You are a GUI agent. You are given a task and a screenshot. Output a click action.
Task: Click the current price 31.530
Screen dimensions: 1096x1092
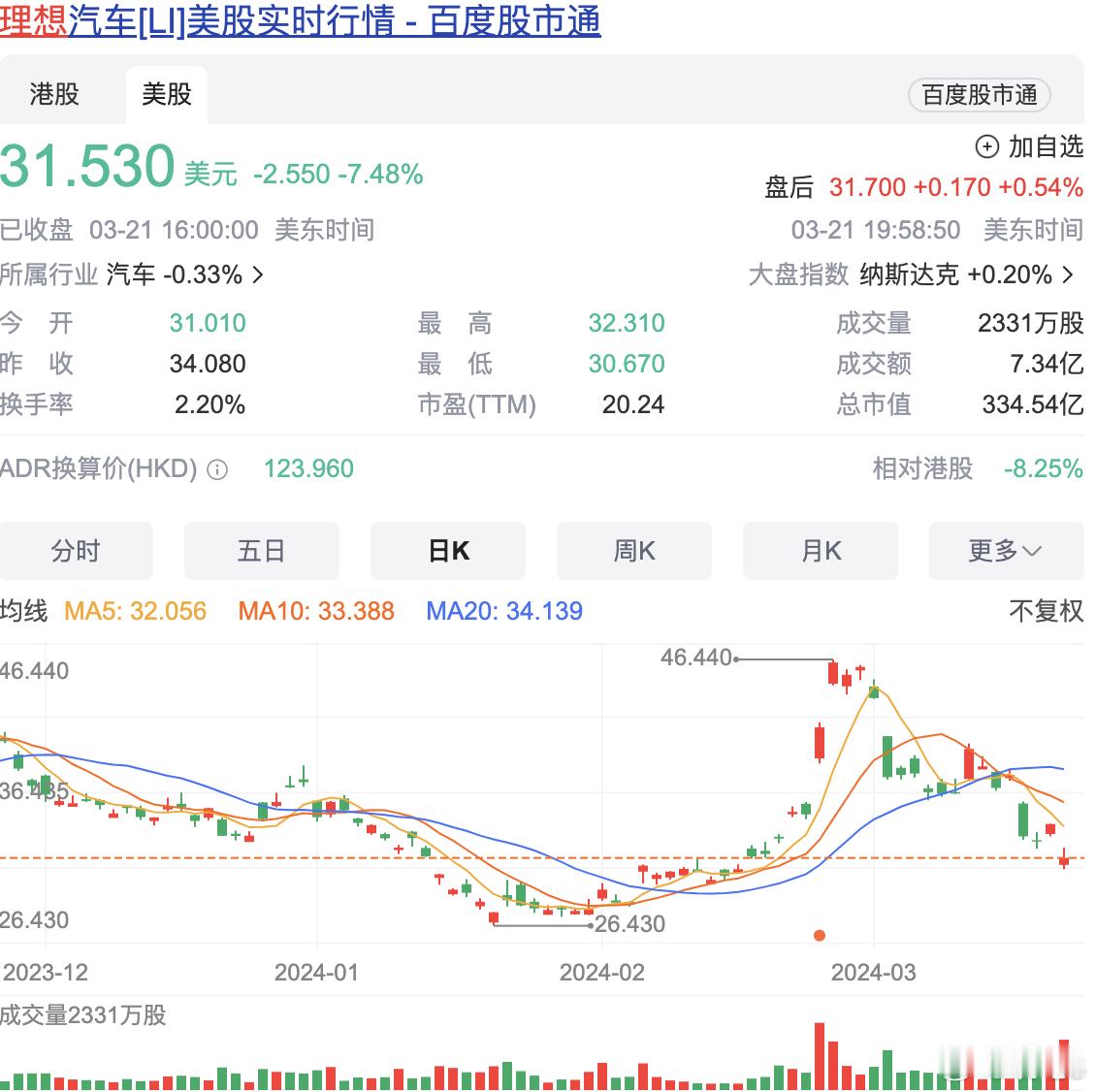click(x=87, y=167)
